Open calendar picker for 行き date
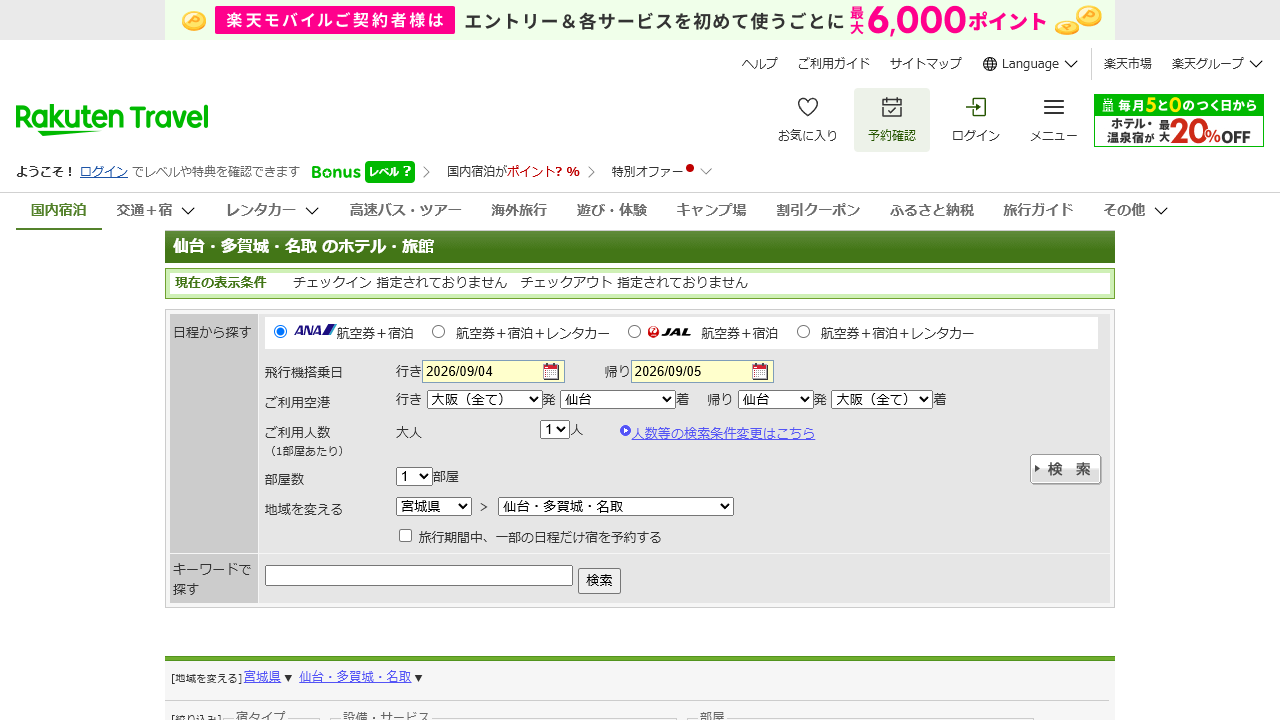 551,372
